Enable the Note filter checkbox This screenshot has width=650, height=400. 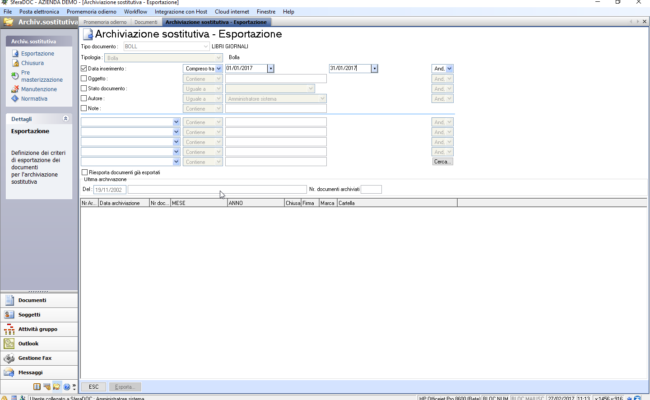point(84,108)
